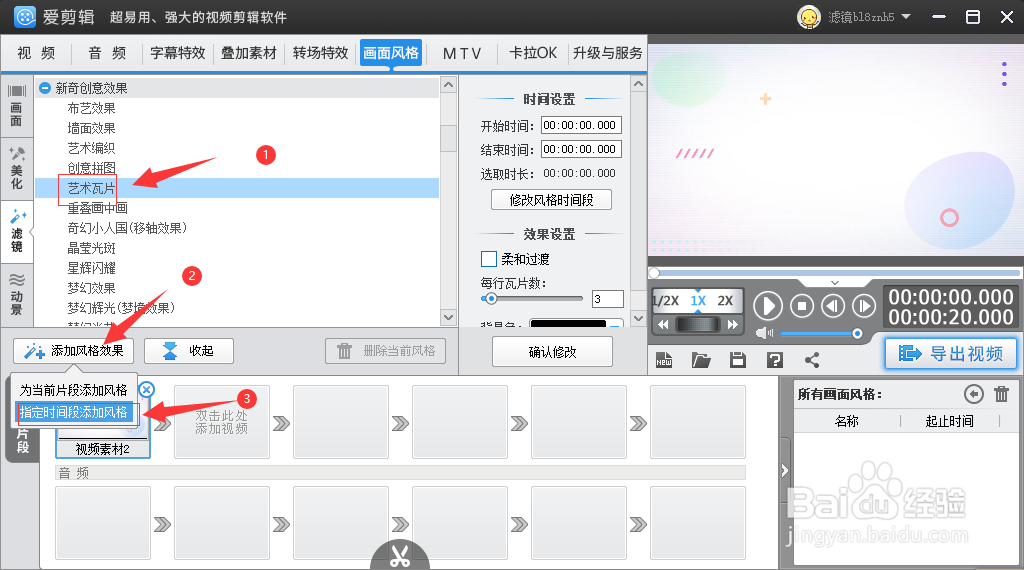Click the scissors cut icon
The height and width of the screenshot is (570, 1024).
click(x=400, y=556)
